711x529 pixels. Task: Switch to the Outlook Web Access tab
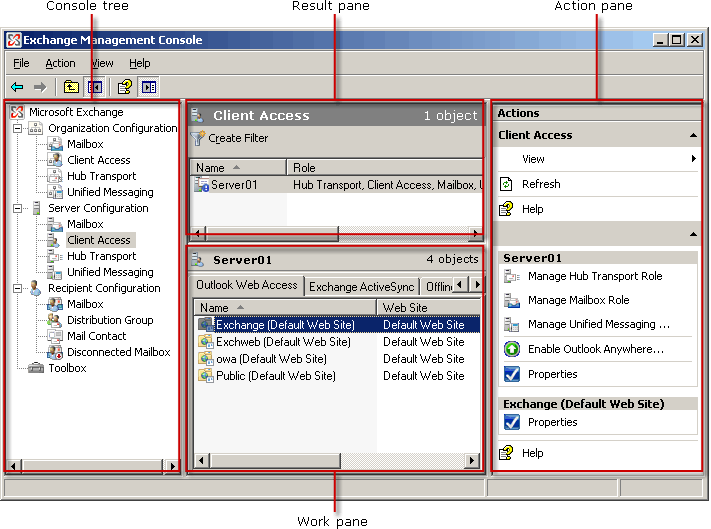coord(246,285)
